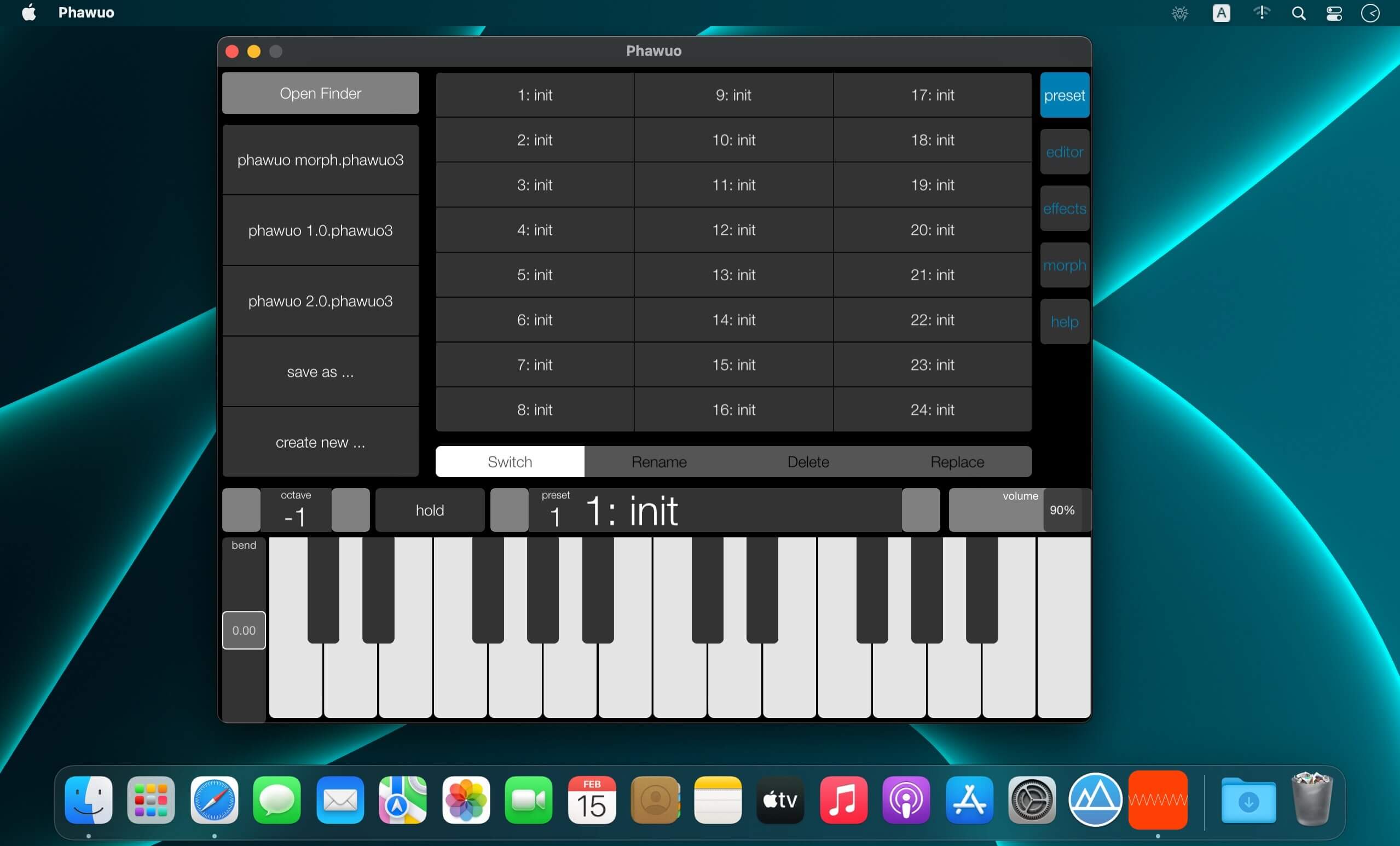Launch FaceTime from the Dock
The height and width of the screenshot is (846, 1400).
529,800
